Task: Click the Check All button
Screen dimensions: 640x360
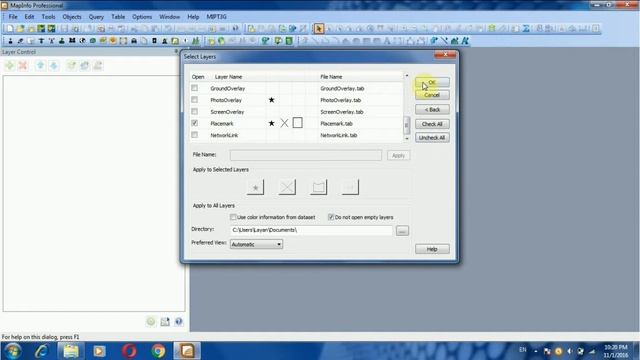Action: pos(432,124)
